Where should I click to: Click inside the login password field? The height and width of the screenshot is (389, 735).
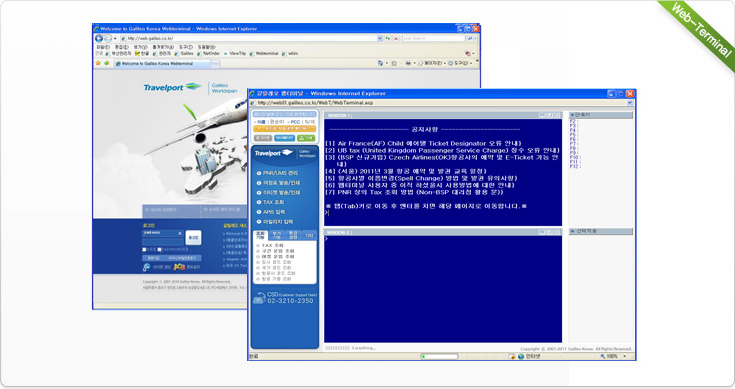163,242
